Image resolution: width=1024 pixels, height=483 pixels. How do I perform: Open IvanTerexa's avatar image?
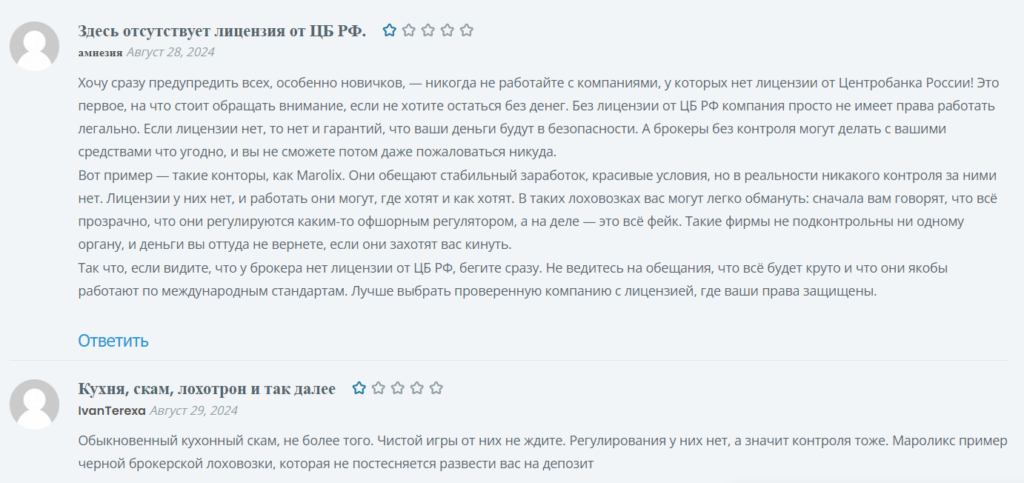[x=35, y=404]
